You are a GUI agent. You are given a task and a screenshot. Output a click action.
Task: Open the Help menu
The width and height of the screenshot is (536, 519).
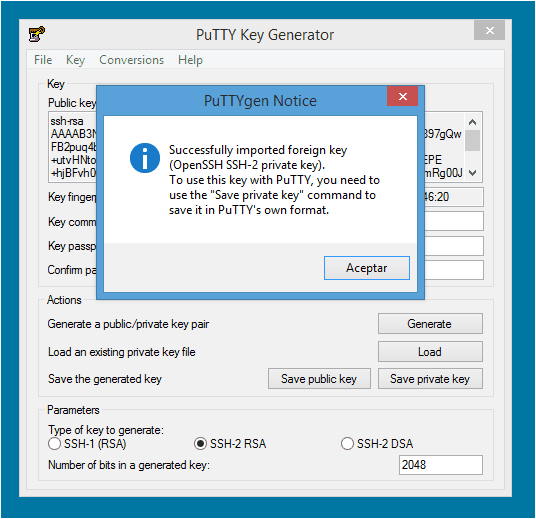coord(190,60)
